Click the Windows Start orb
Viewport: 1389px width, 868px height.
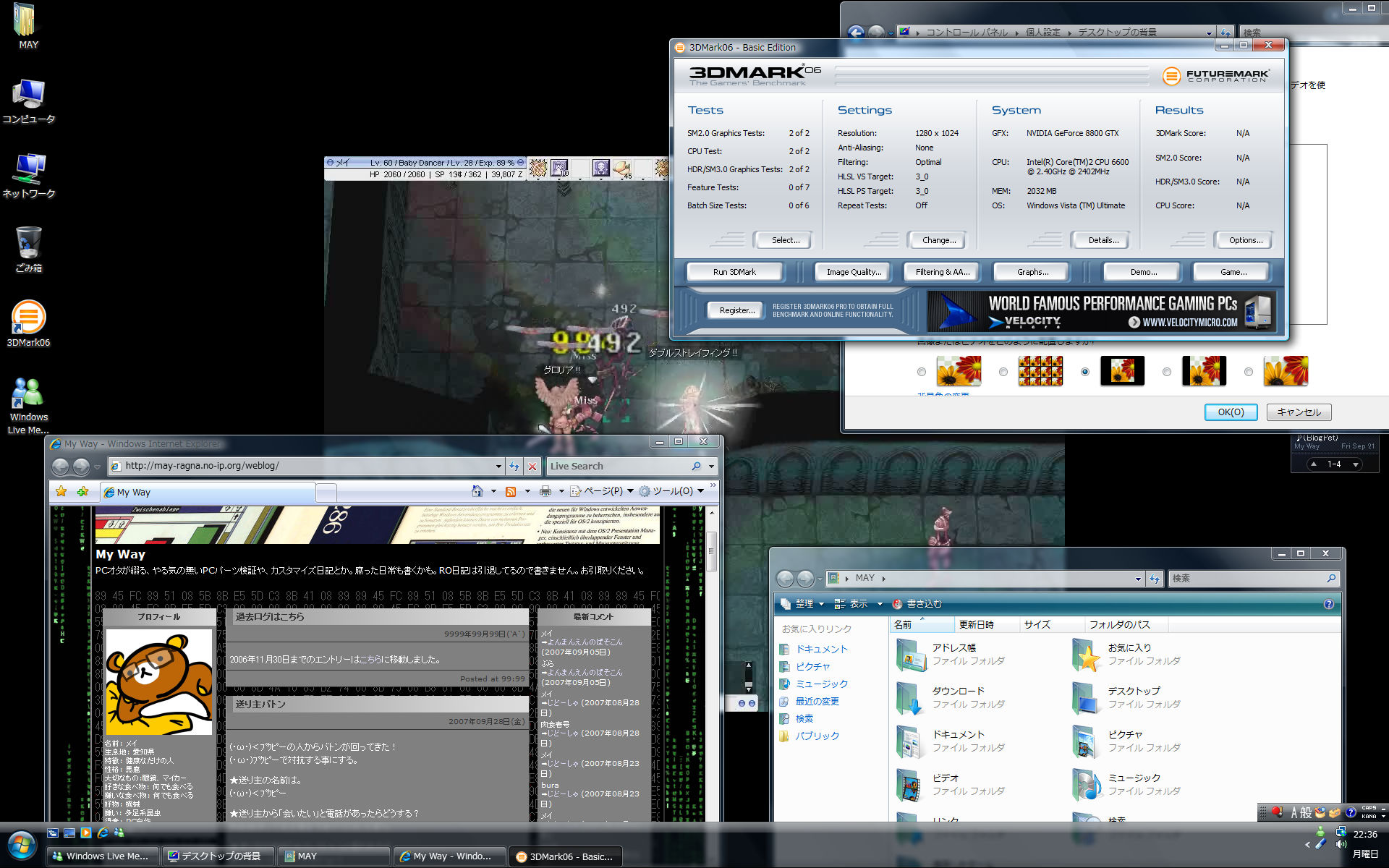point(22,846)
